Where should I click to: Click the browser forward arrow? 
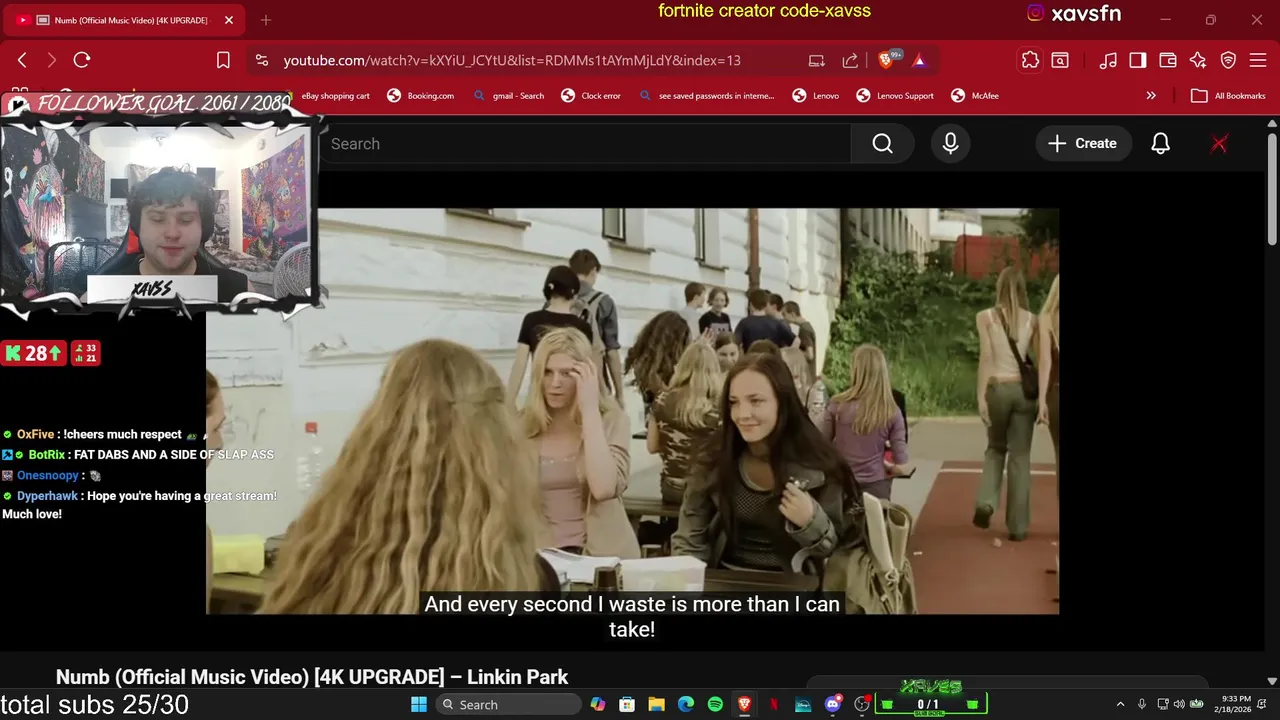coord(52,60)
